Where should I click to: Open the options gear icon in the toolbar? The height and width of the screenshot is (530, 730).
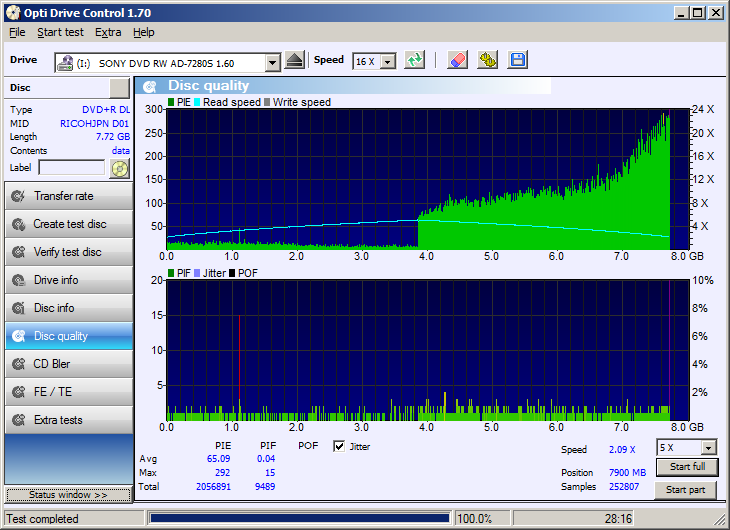[487, 60]
